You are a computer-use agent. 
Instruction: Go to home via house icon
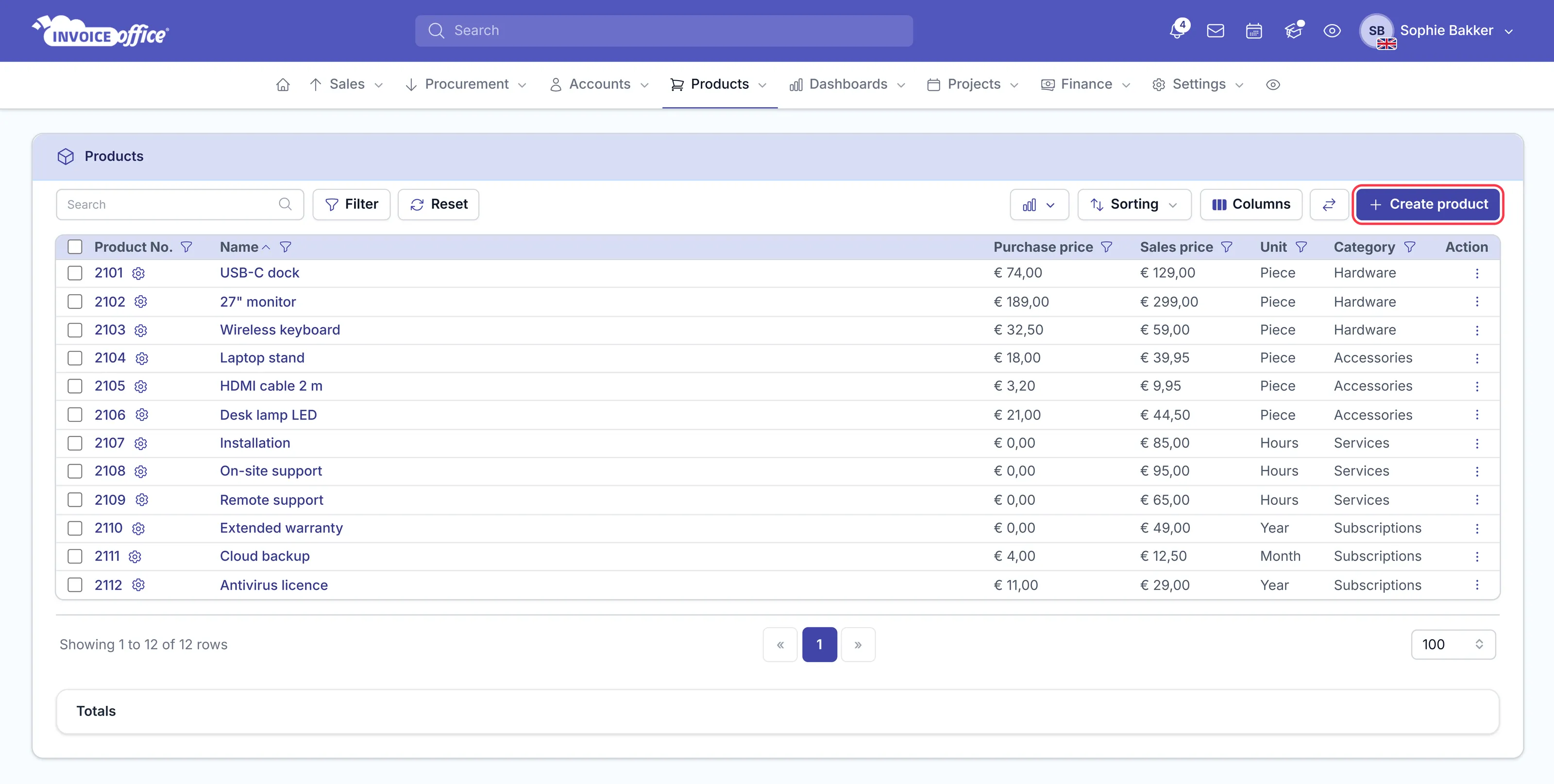coord(283,84)
